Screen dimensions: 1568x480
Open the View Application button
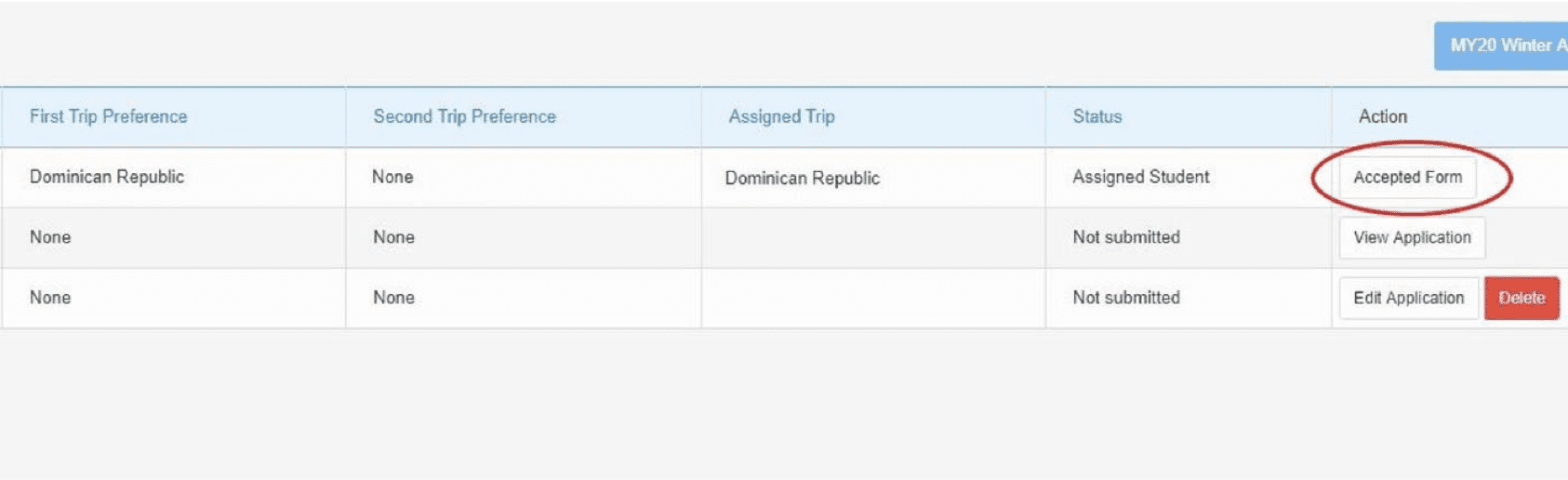pyautogui.click(x=1412, y=238)
